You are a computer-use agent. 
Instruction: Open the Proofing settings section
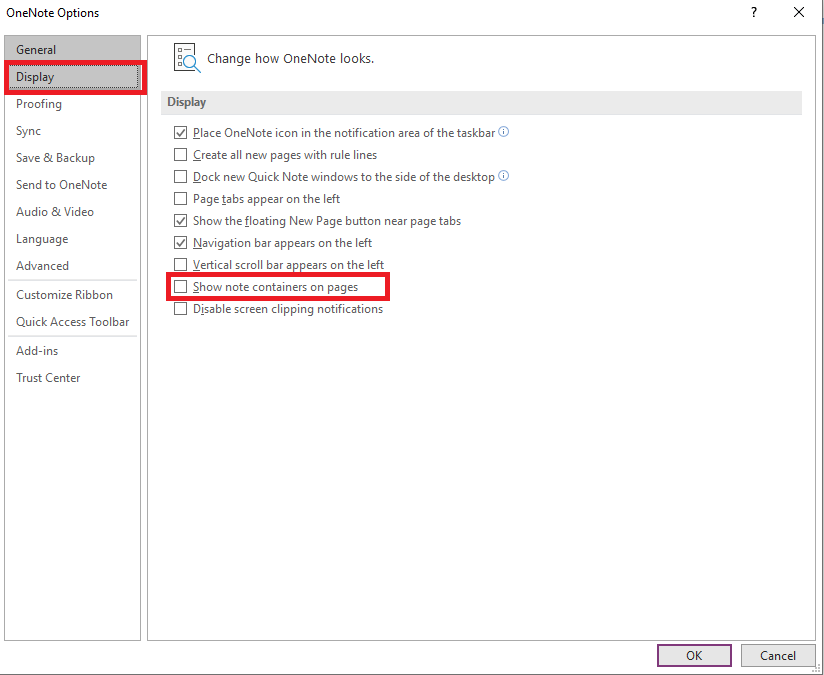(38, 103)
